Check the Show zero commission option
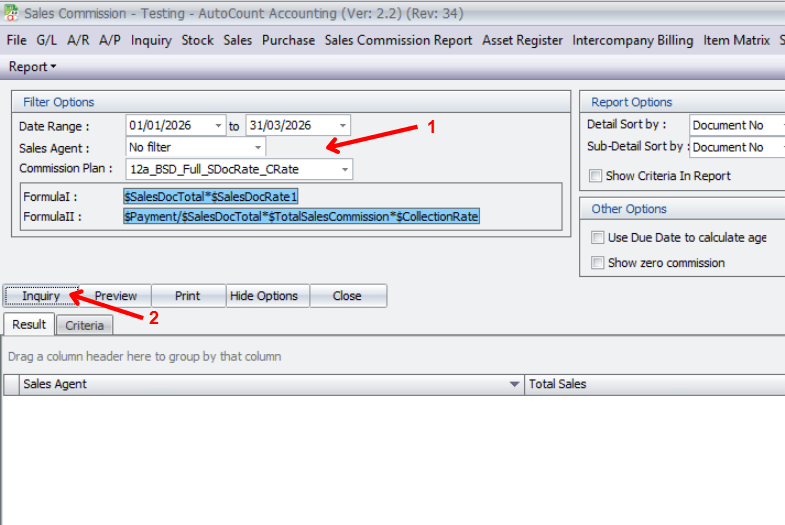This screenshot has height=525, width=785. point(598,263)
